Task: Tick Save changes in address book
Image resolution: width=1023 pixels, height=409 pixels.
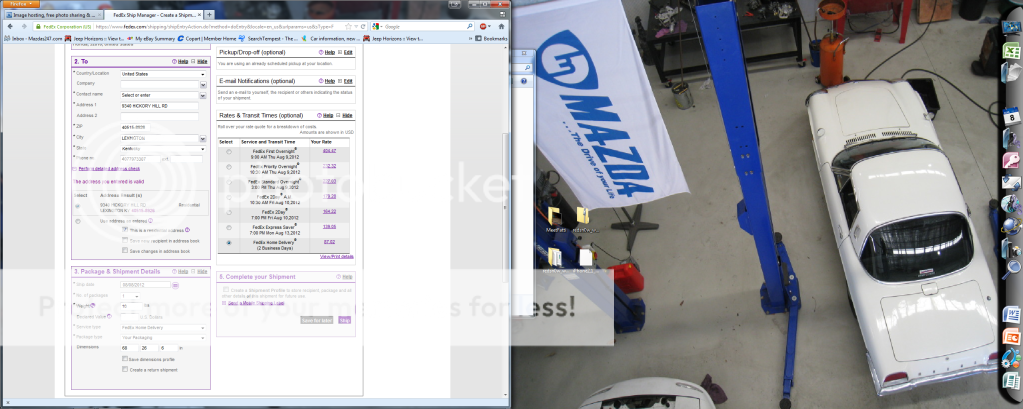Action: click(124, 249)
